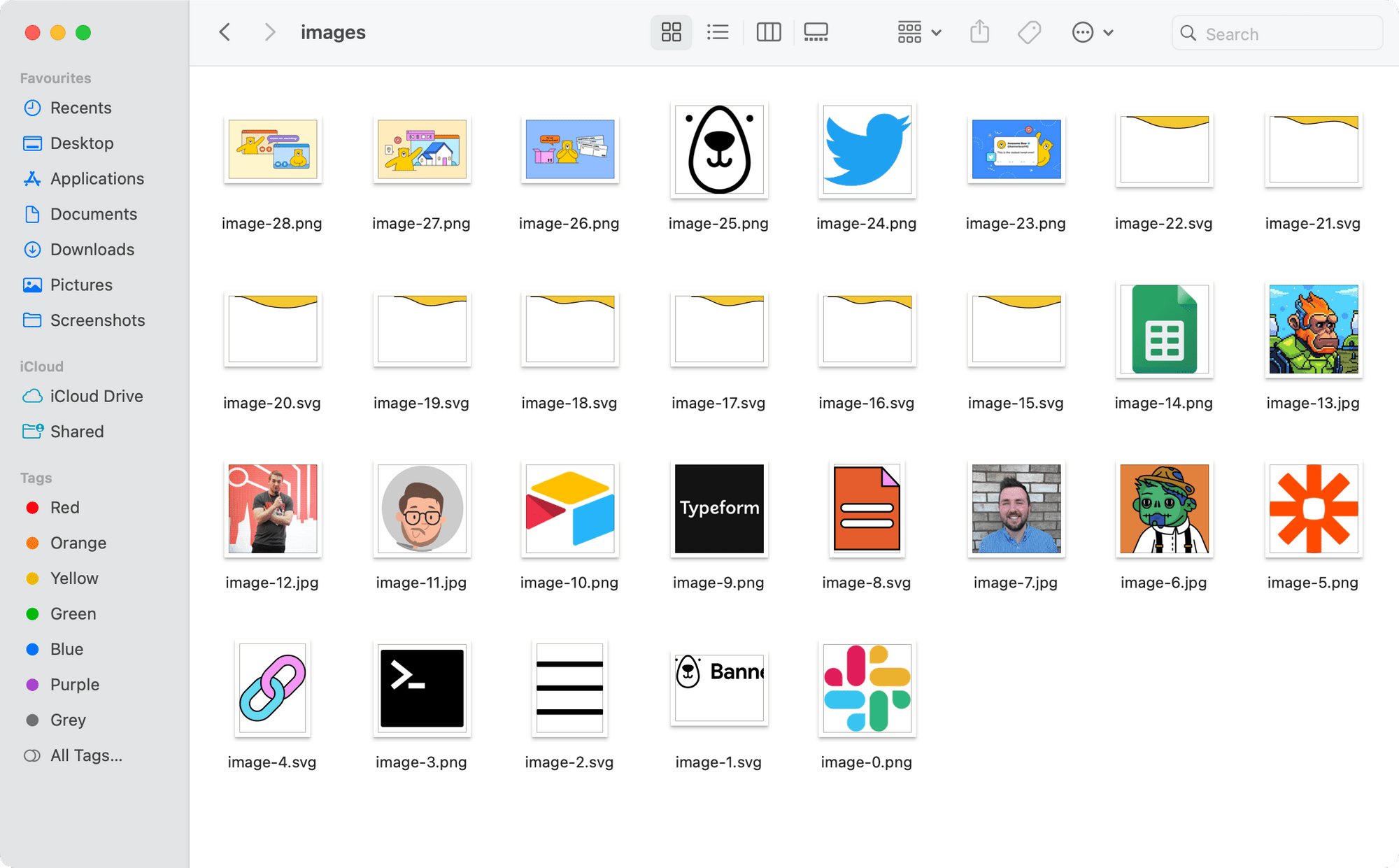Select the Twitter bird image-24.png

(867, 150)
